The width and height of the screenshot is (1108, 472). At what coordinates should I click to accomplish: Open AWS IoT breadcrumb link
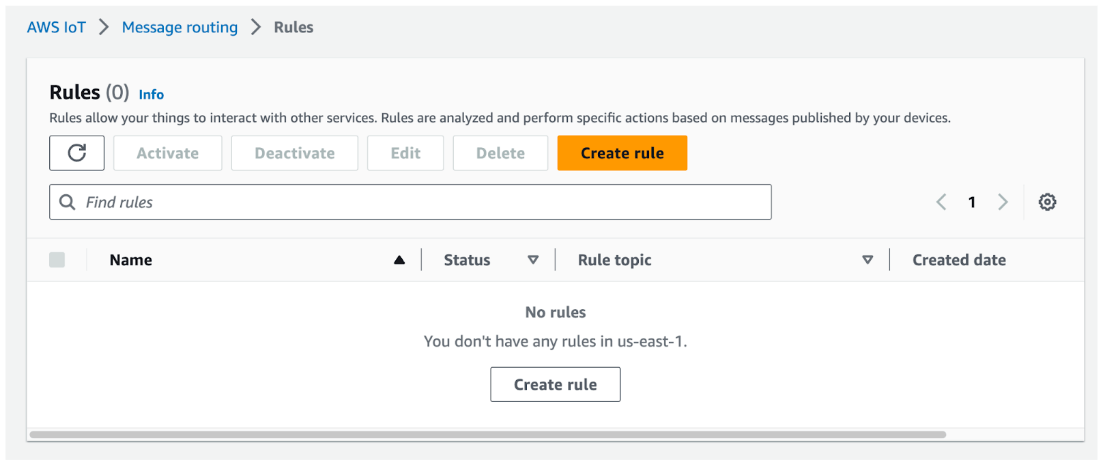click(56, 27)
